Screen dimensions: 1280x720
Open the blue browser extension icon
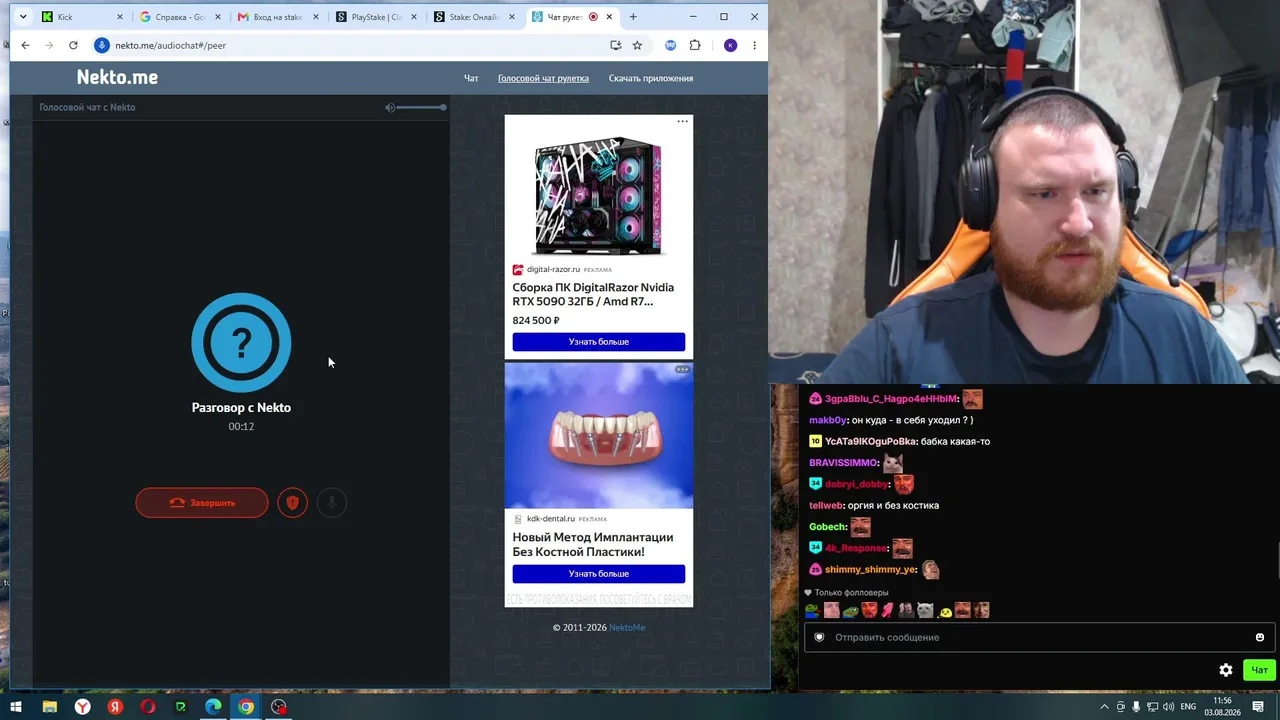[x=671, y=45]
